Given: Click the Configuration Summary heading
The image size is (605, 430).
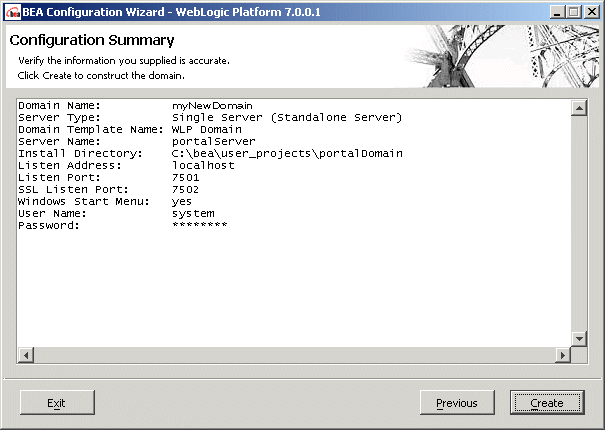Looking at the screenshot, I should click(x=92, y=40).
